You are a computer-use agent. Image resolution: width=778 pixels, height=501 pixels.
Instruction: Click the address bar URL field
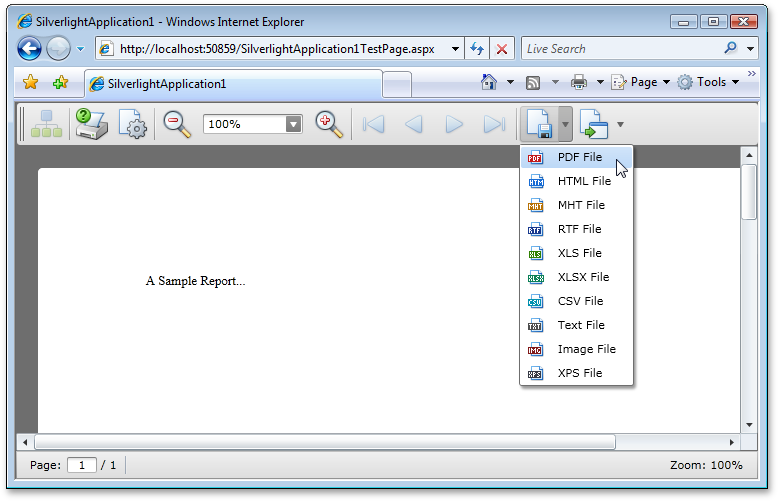[x=277, y=49]
